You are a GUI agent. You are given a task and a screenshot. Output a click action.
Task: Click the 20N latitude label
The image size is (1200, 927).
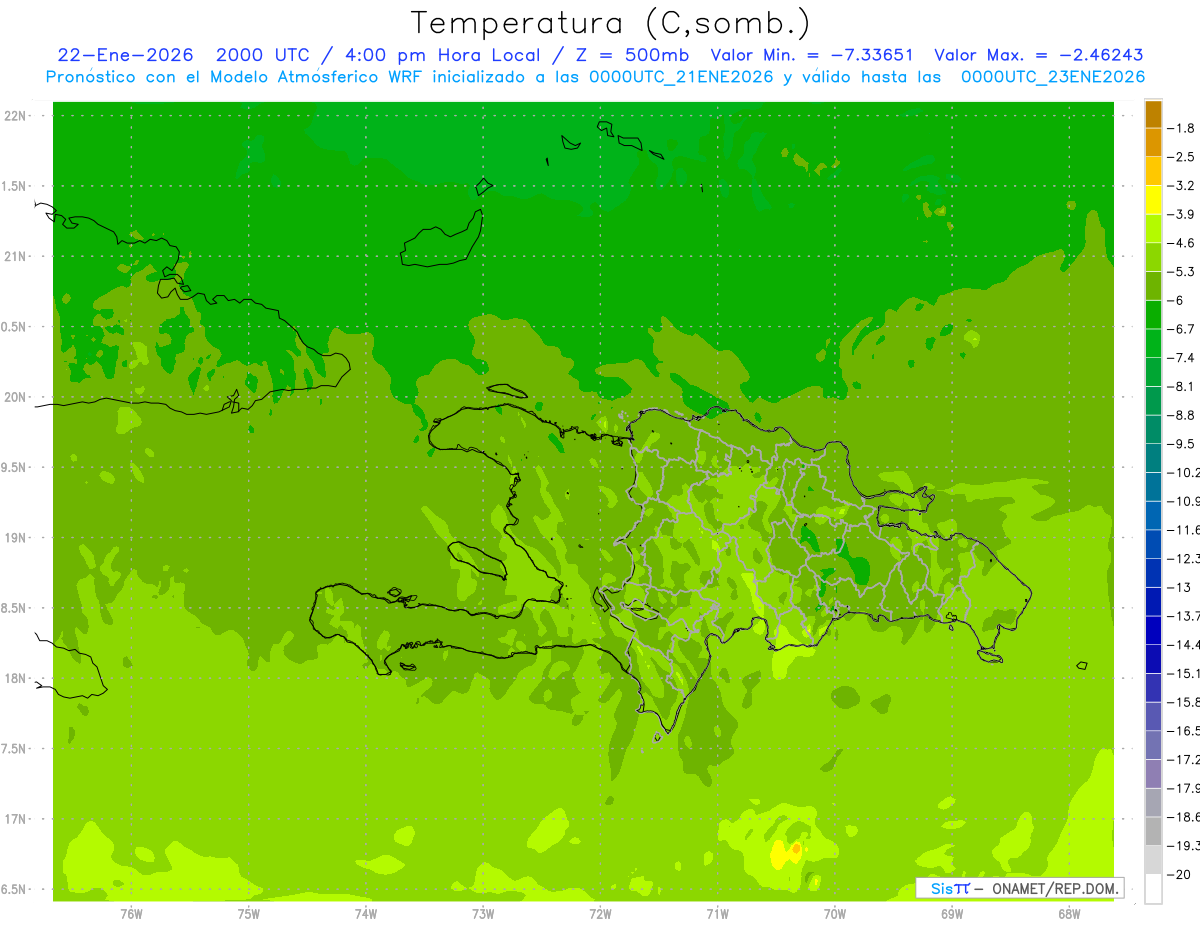pyautogui.click(x=16, y=397)
